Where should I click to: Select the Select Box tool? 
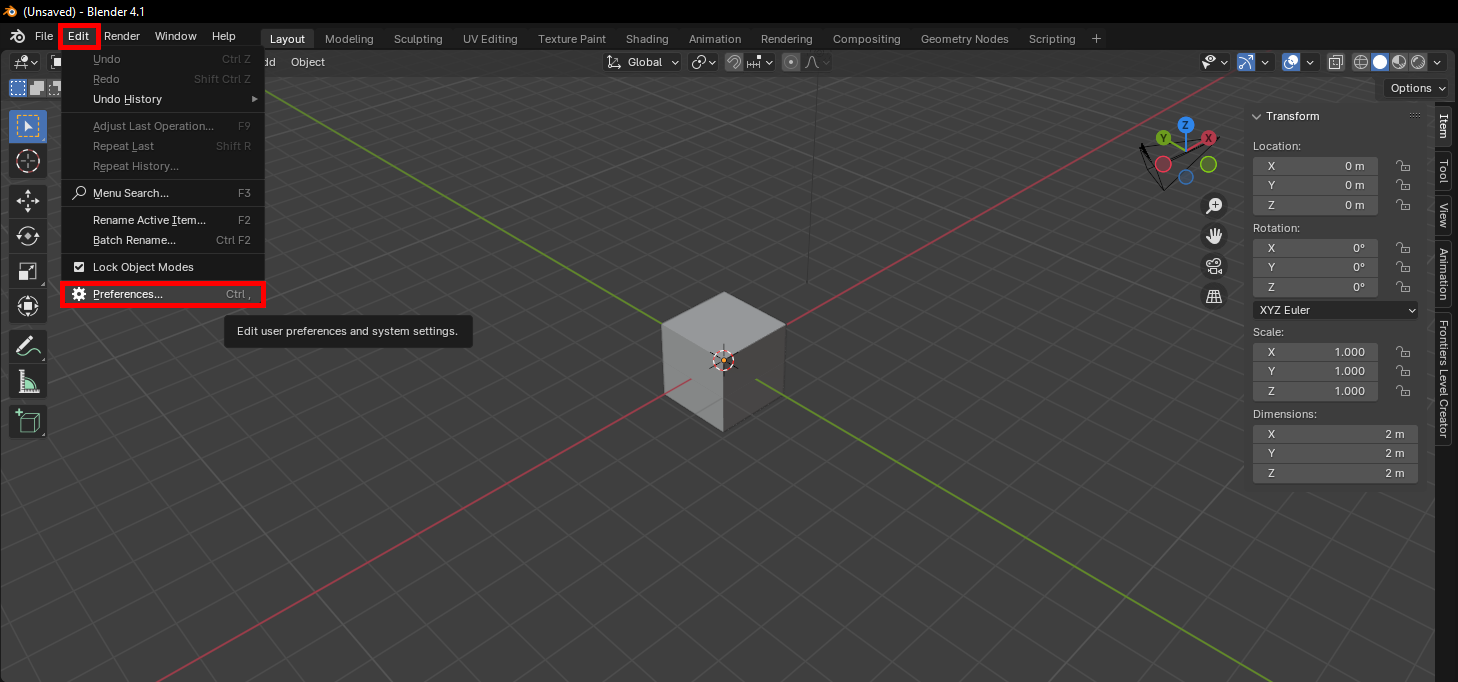[28, 126]
